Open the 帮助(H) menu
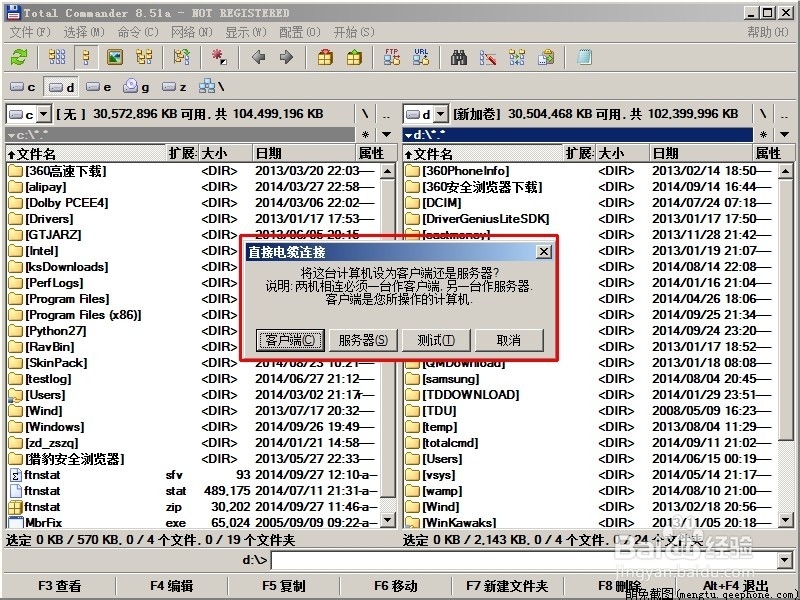 click(768, 32)
